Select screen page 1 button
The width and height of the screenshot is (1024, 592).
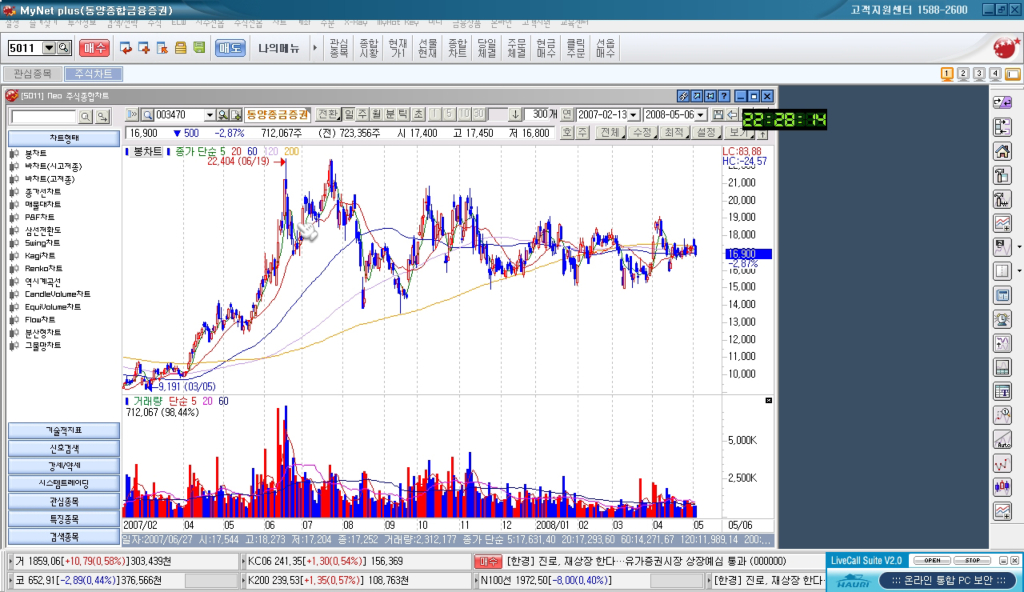point(947,74)
